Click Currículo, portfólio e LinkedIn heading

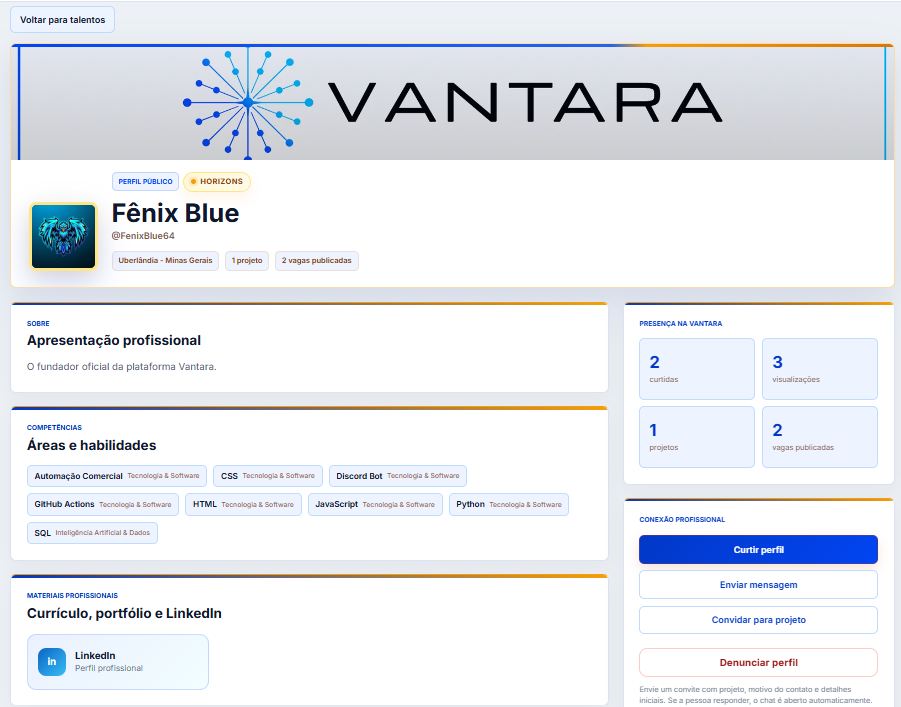coord(124,613)
